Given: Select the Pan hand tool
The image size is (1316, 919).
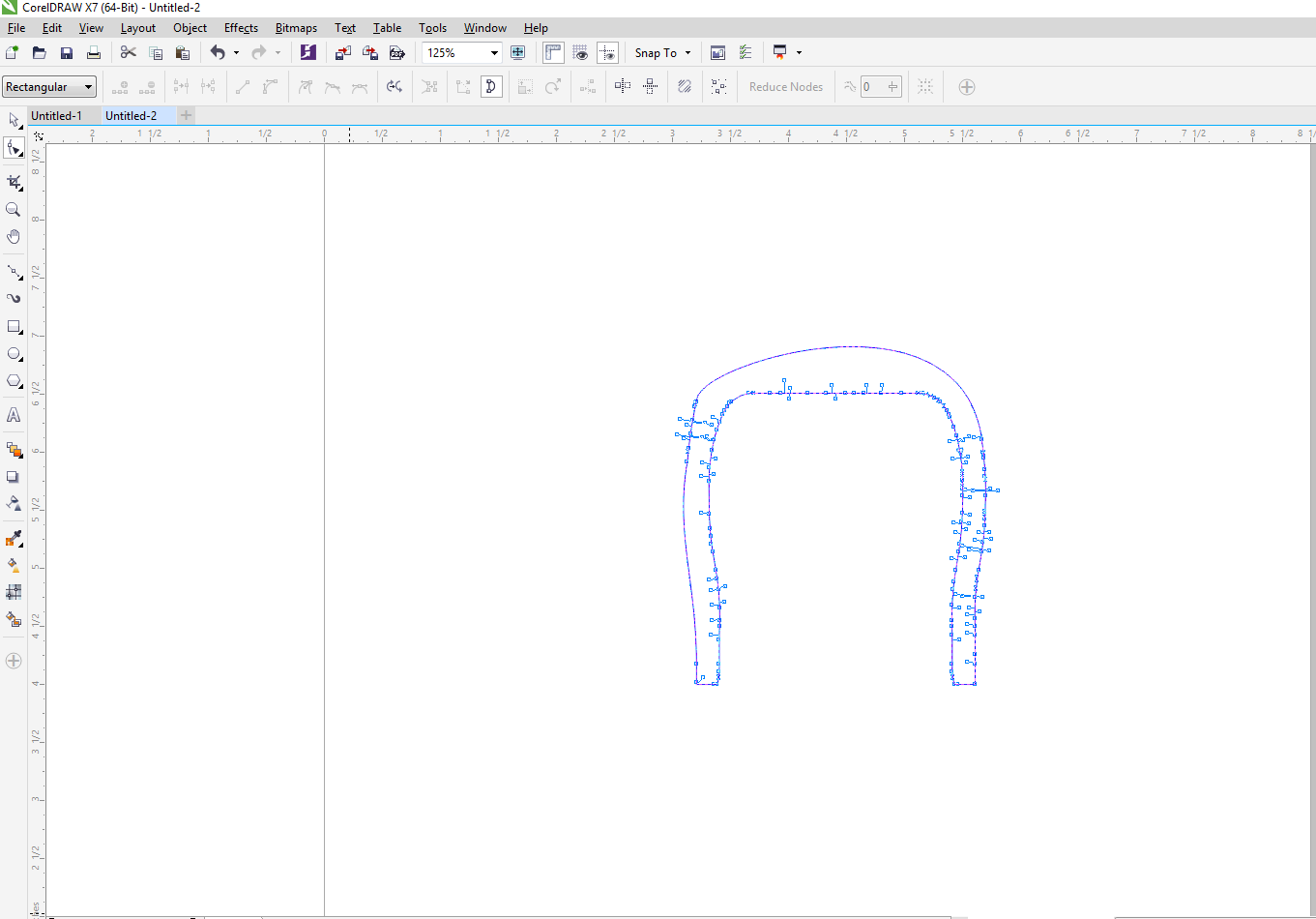Looking at the screenshot, I should click(x=14, y=236).
